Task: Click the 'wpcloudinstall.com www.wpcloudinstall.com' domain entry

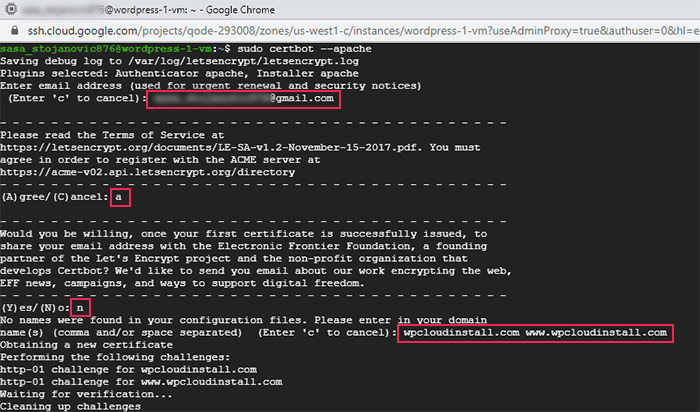Action: [x=535, y=333]
